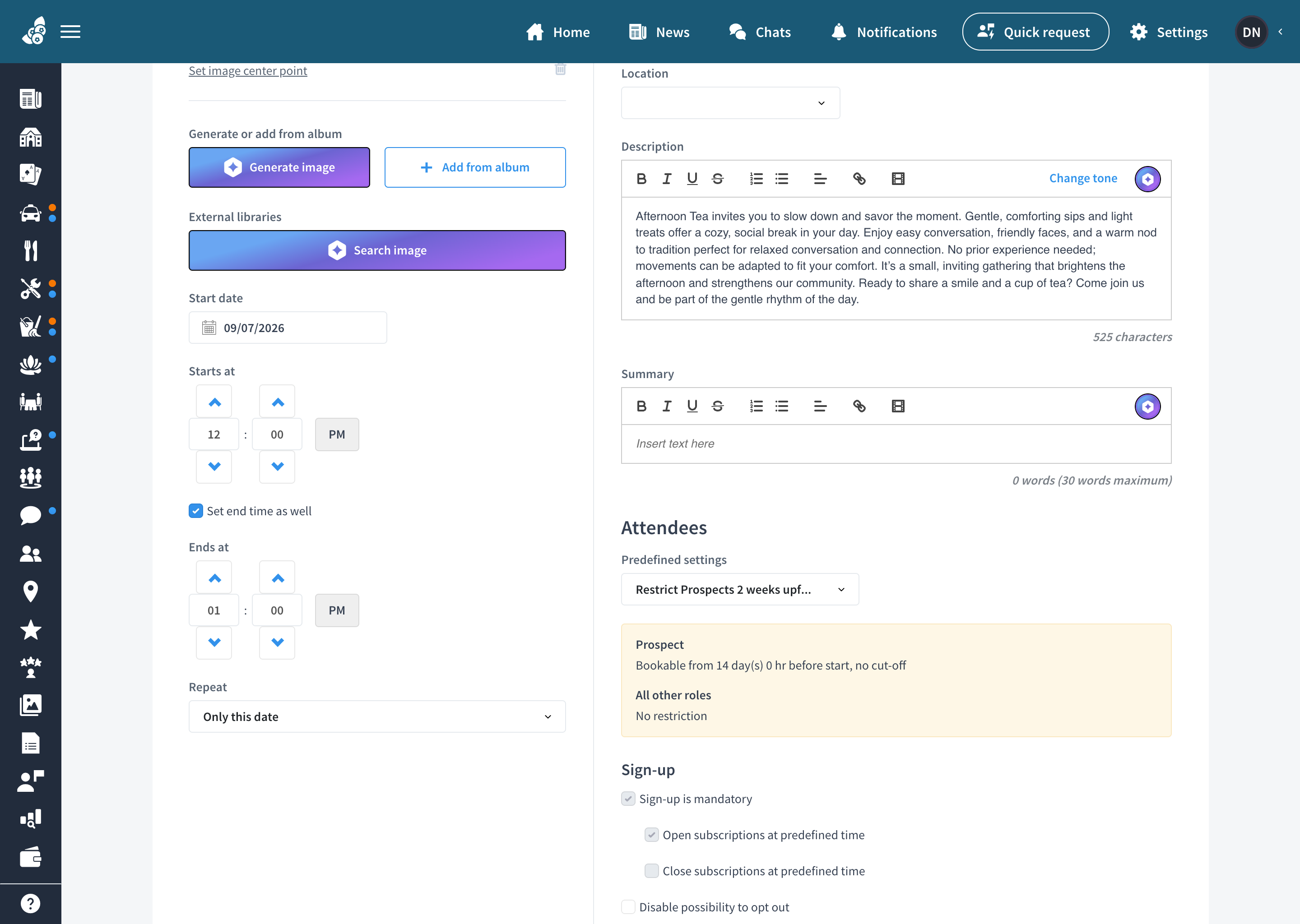
Task: Toggle the Starts at PM button
Action: [337, 434]
